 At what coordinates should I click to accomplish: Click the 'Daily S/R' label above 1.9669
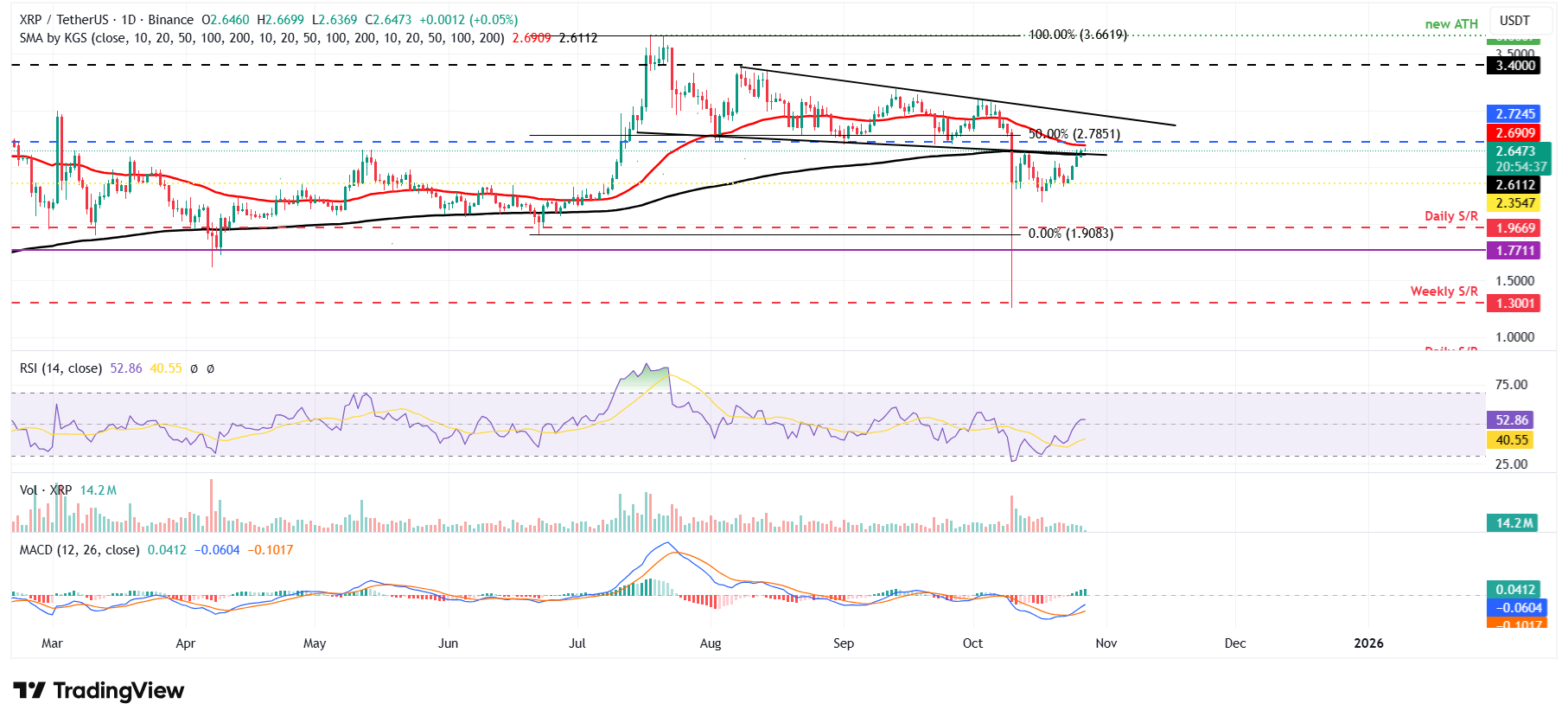1451,216
